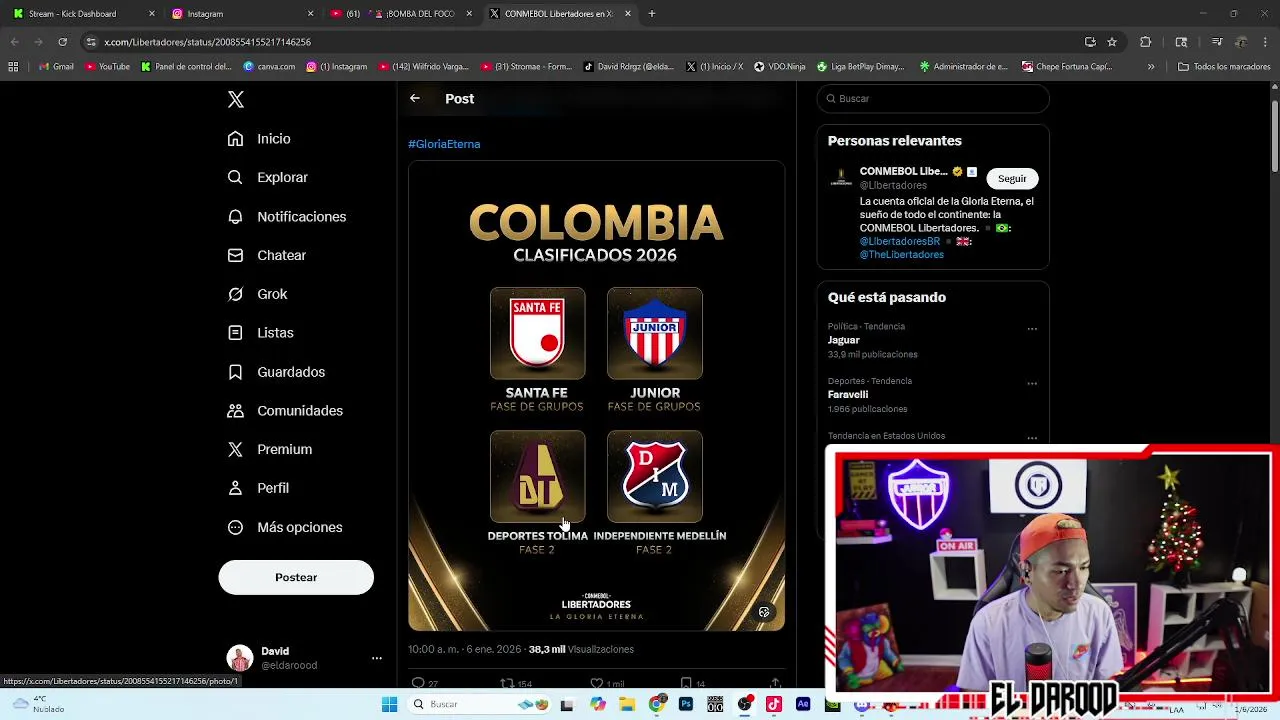Open File Explorer from the taskbar
Screen dimensions: 1280x720
click(x=627, y=704)
